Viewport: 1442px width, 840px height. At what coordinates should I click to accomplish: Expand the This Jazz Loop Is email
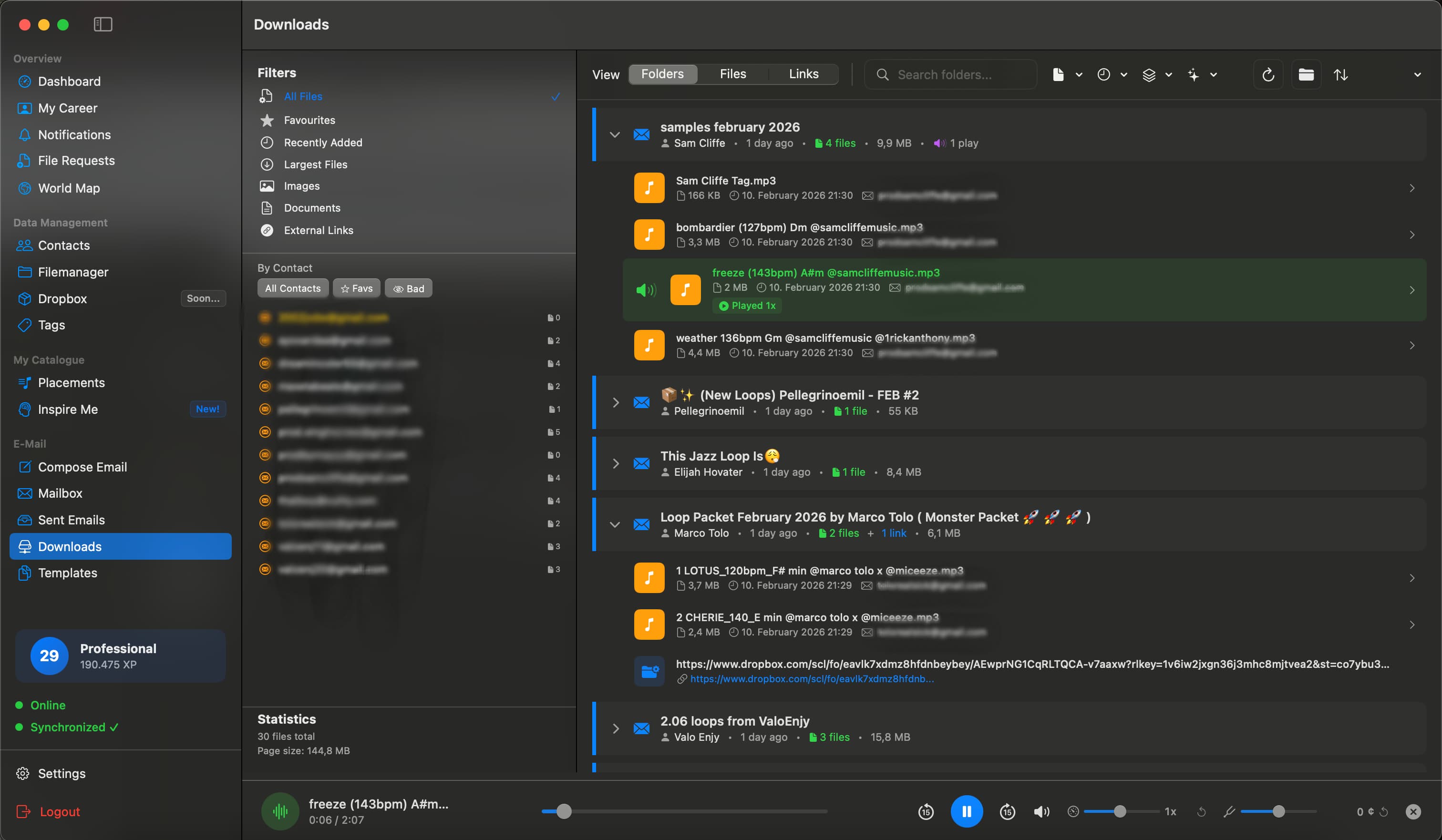click(616, 463)
